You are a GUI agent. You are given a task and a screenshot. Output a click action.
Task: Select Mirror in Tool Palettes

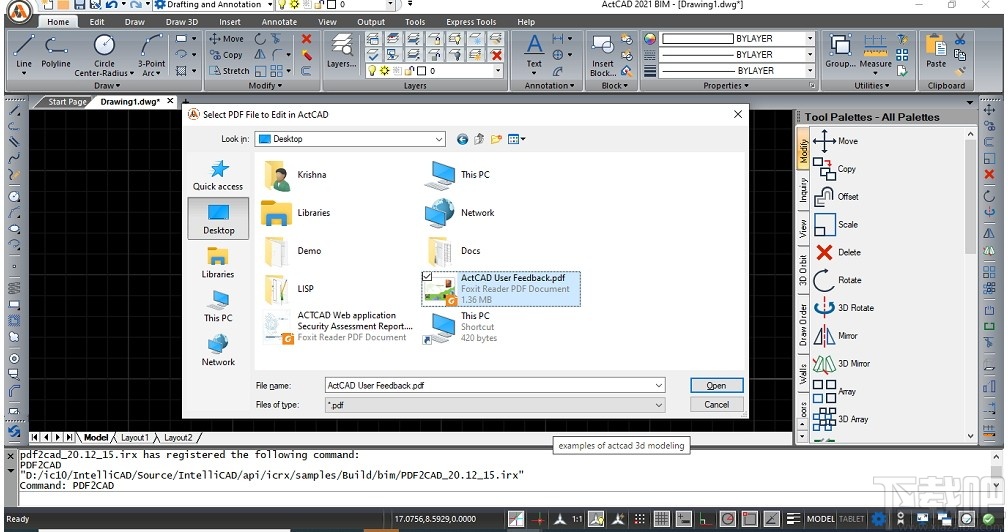(835, 335)
